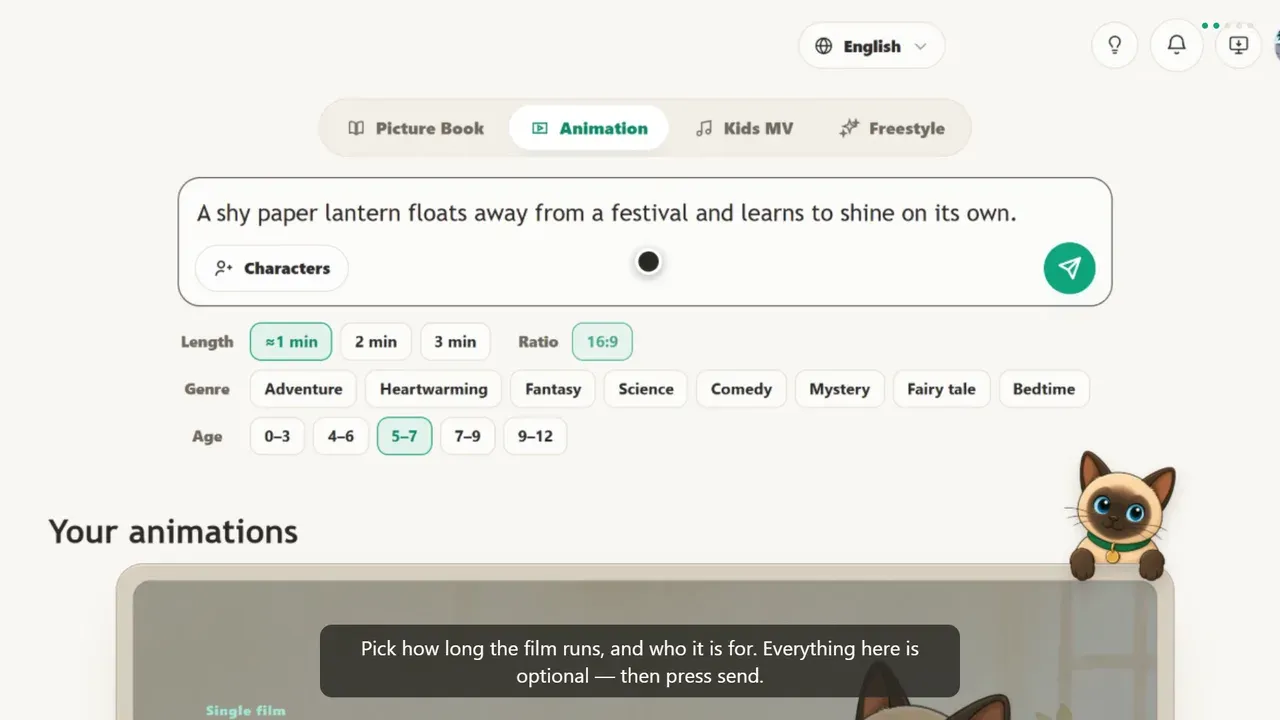Viewport: 1280px width, 720px height.
Task: Pick the Heartwarming genre
Action: pos(434,389)
